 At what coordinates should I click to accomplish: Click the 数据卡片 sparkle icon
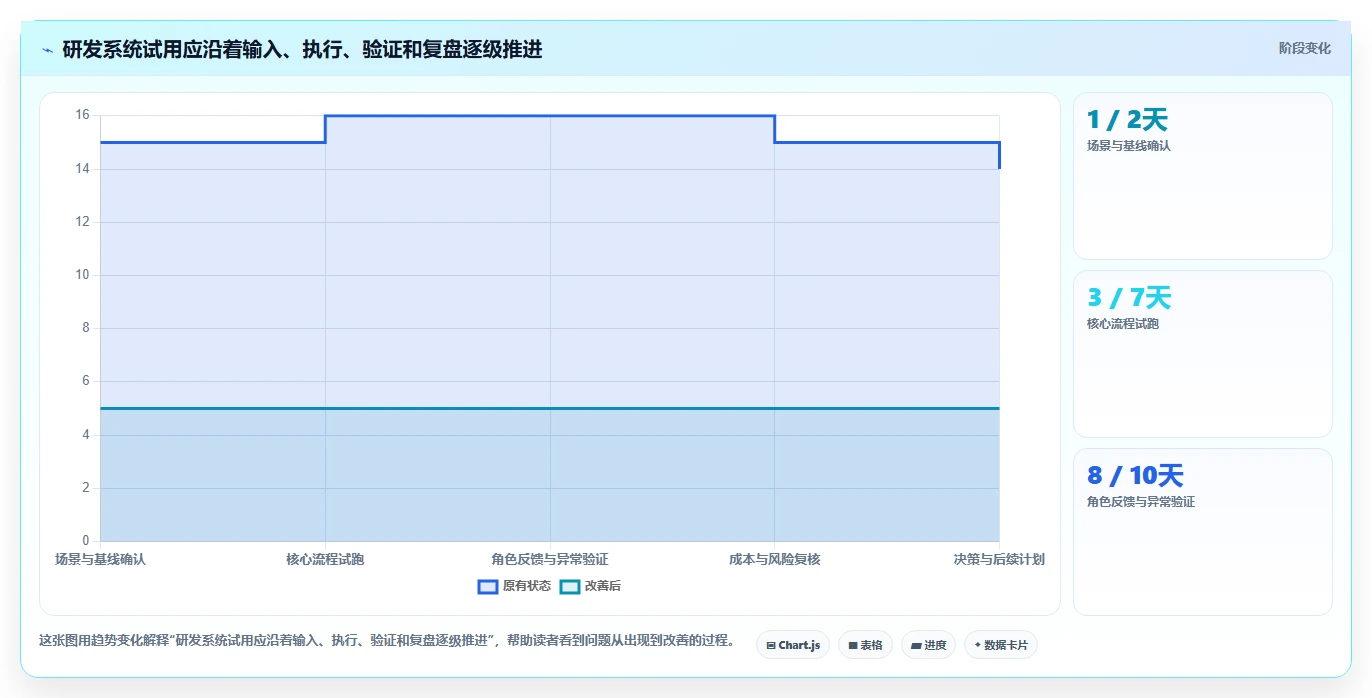click(x=978, y=645)
